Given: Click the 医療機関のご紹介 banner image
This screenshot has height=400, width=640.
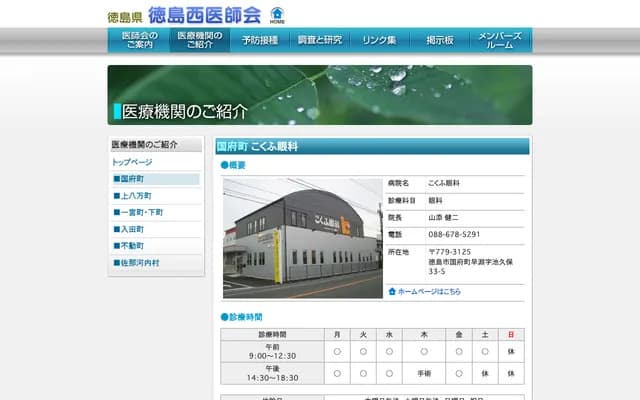Looking at the screenshot, I should coord(320,95).
